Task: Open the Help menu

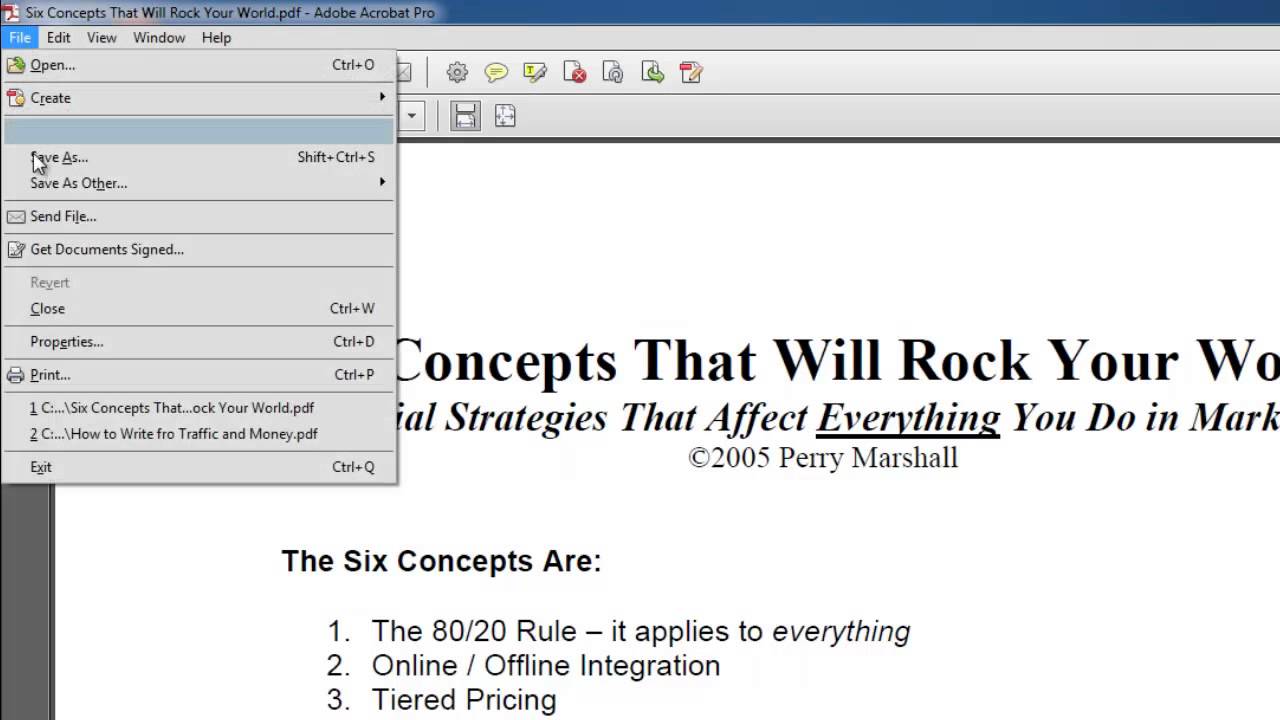Action: click(x=216, y=37)
